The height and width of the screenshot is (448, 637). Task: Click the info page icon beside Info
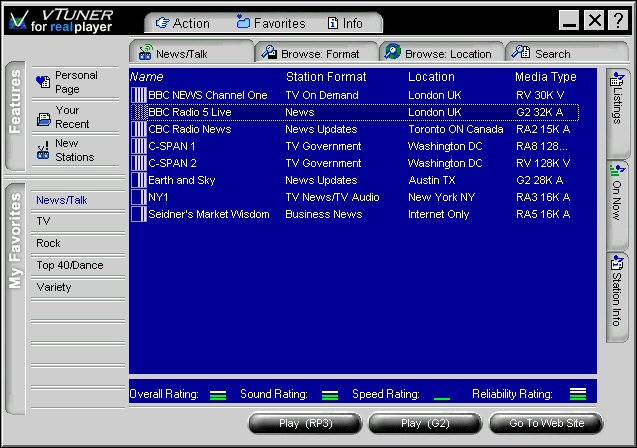coord(333,23)
